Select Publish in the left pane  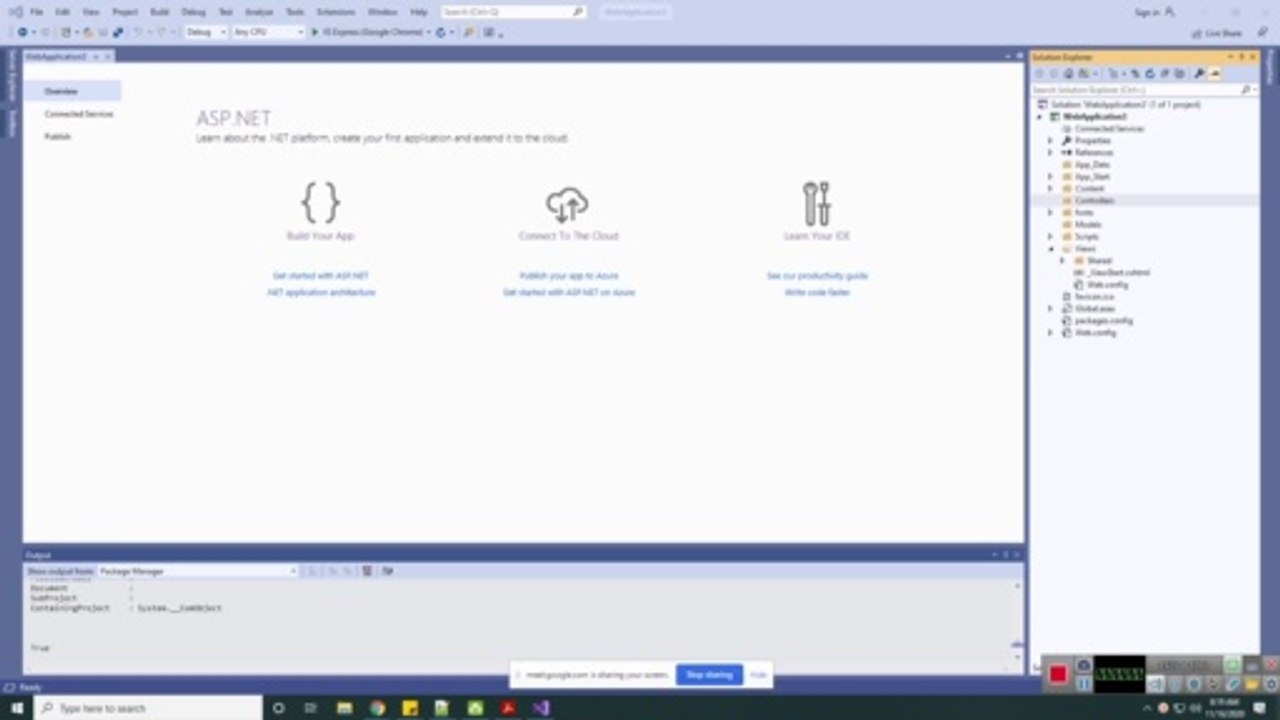pos(58,137)
